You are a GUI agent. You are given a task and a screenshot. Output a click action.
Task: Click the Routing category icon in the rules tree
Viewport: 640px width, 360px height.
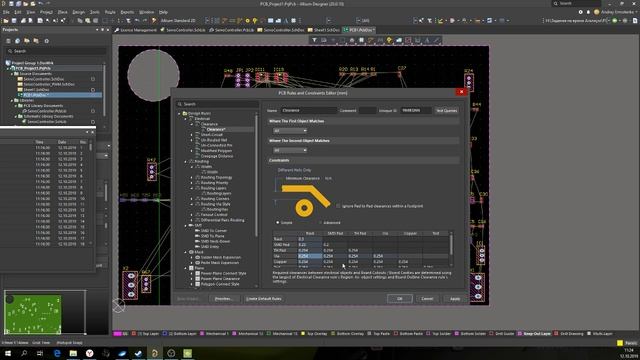point(191,161)
